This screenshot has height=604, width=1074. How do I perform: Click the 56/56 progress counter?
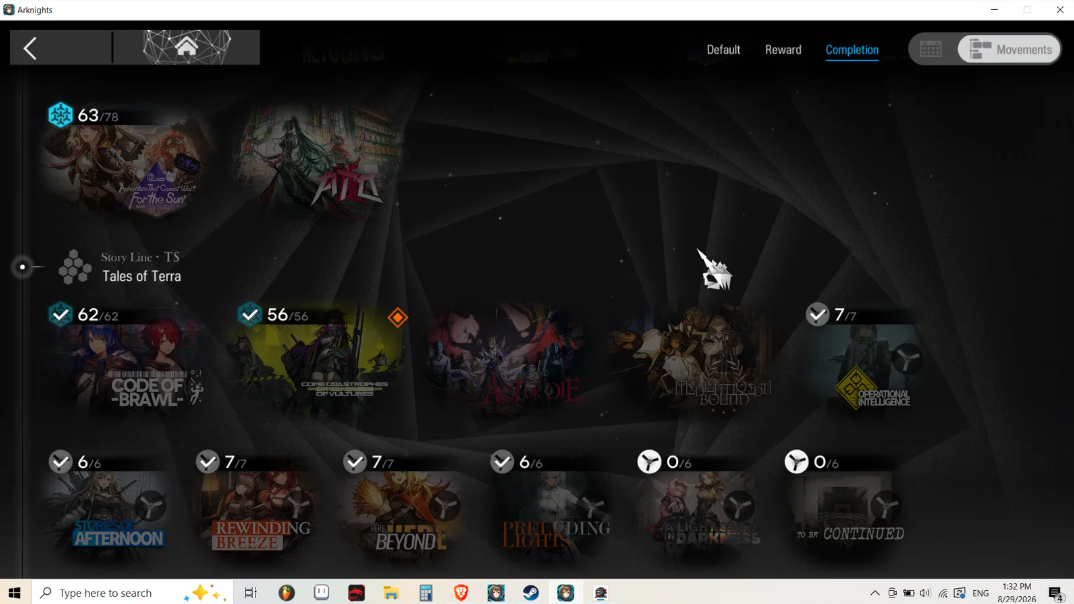[288, 315]
